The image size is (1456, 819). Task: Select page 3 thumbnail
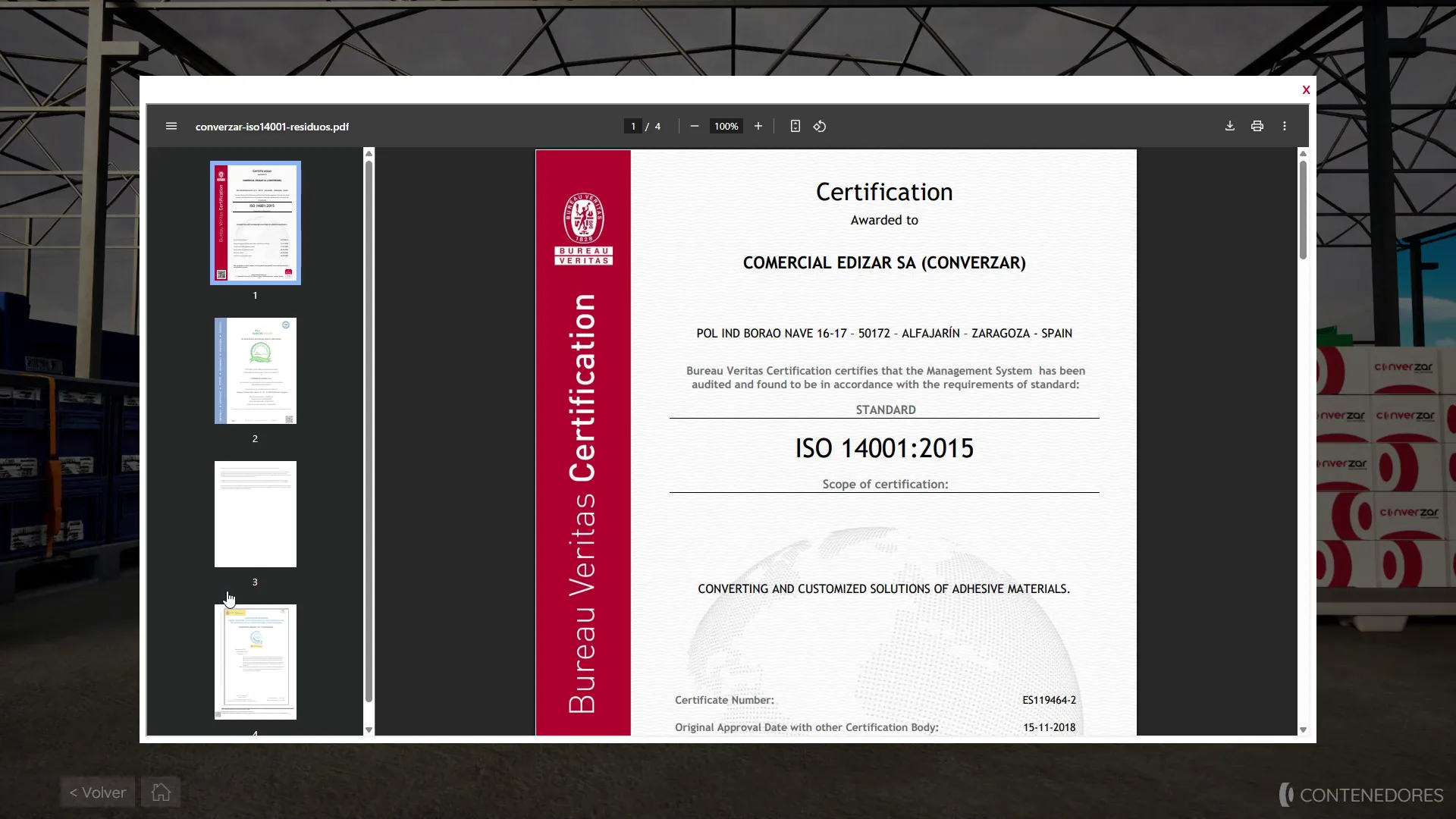click(256, 514)
